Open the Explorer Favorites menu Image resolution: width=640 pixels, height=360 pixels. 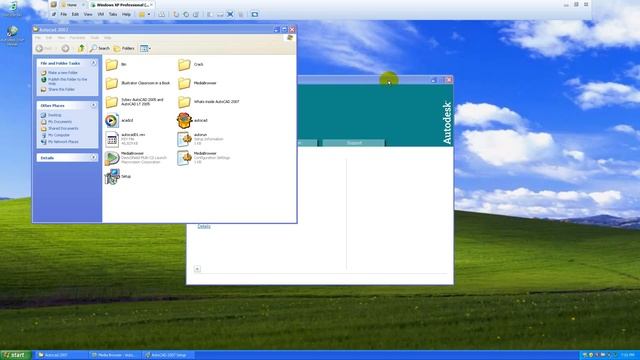[77, 38]
